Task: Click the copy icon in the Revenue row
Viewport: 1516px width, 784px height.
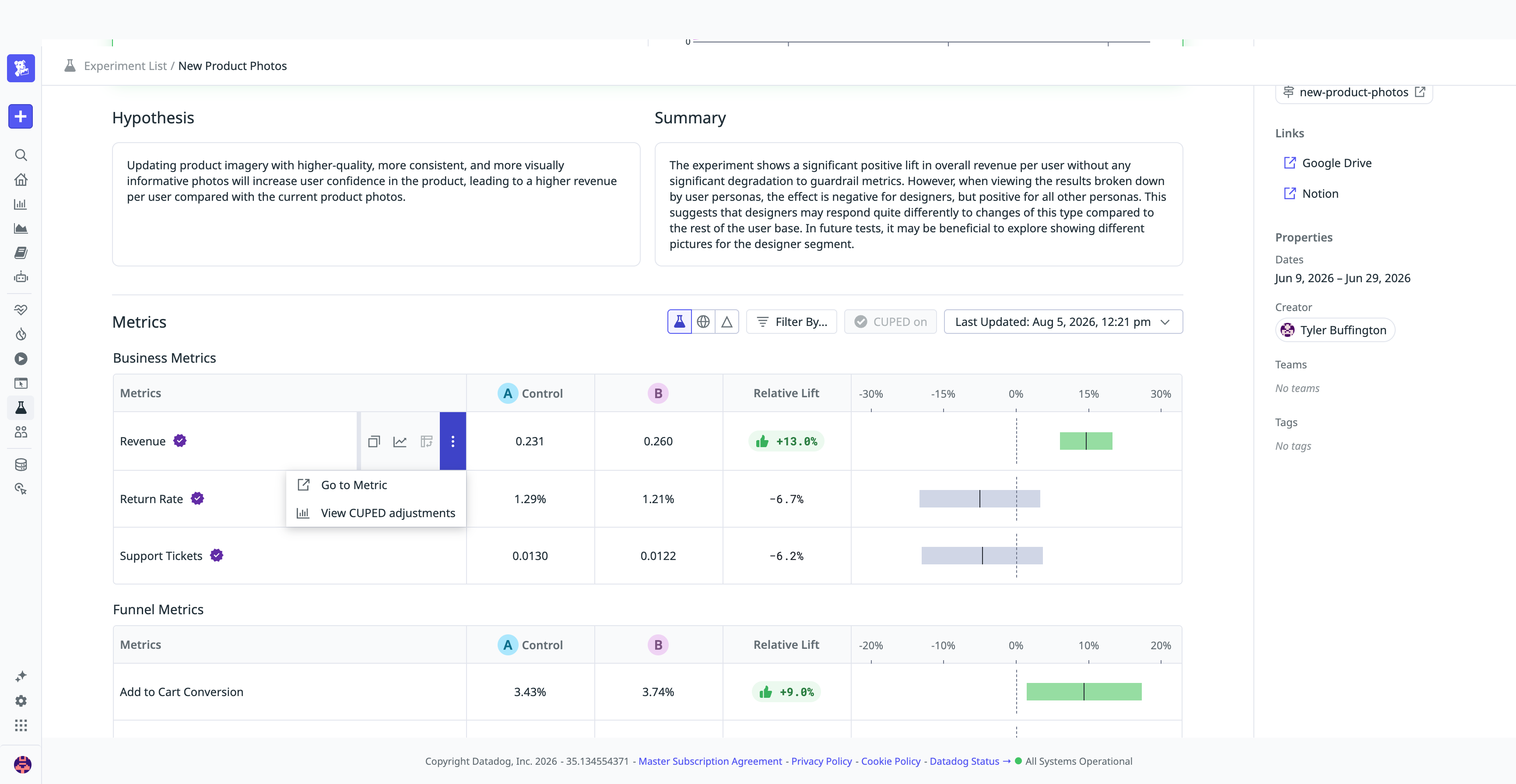Action: pyautogui.click(x=374, y=441)
